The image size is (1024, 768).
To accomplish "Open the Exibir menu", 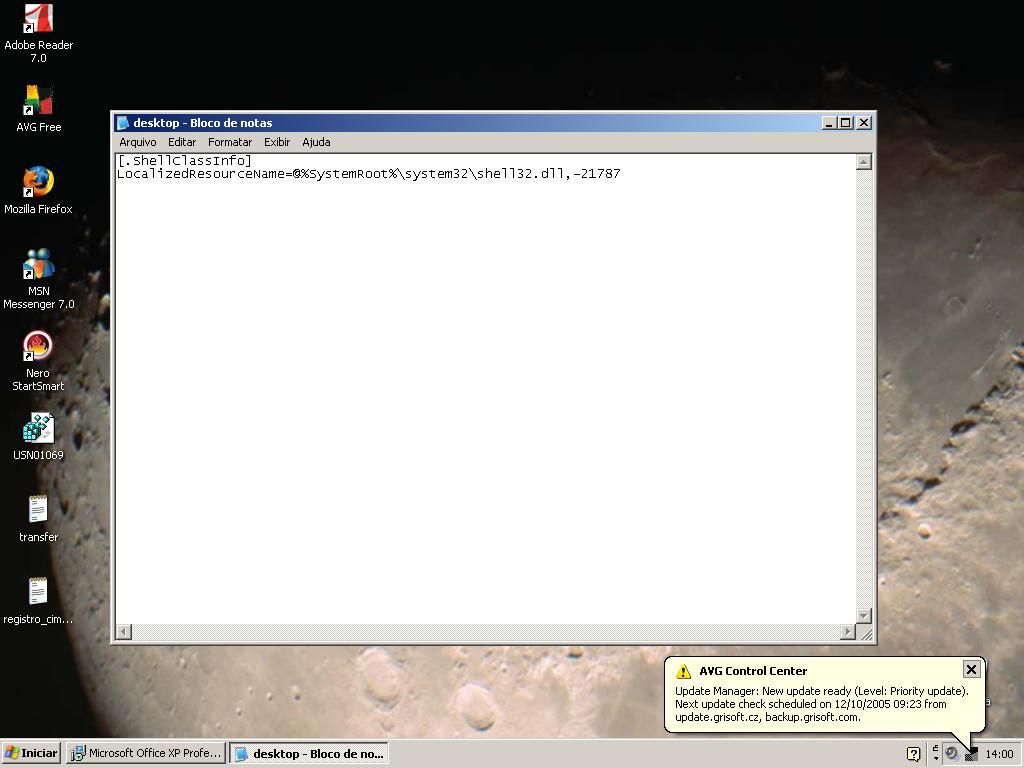I will tap(277, 142).
